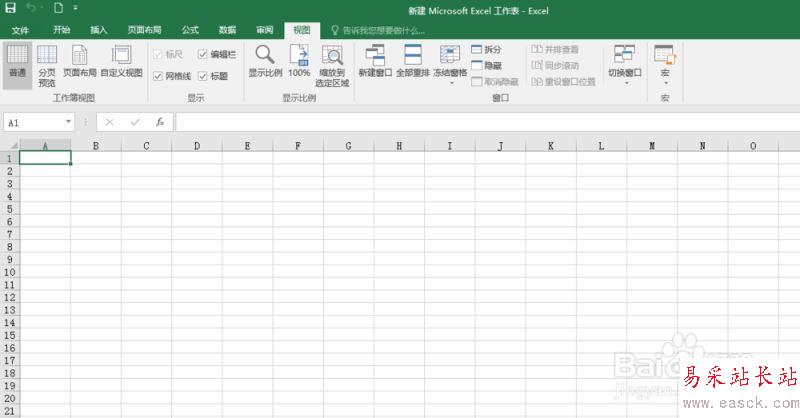Viewport: 800px width, 418px height.
Task: Click 并排查看 view side by side
Action: pyautogui.click(x=555, y=50)
